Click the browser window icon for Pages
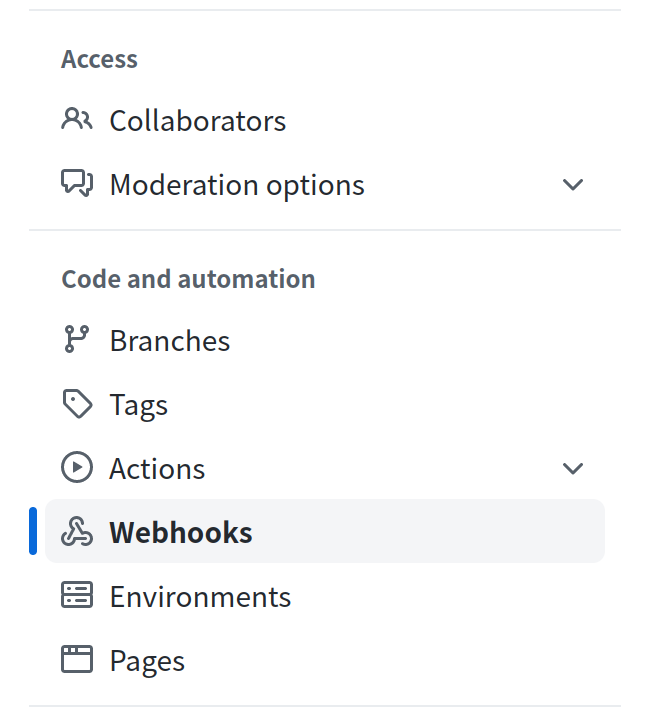This screenshot has width=664, height=714. tap(76, 660)
